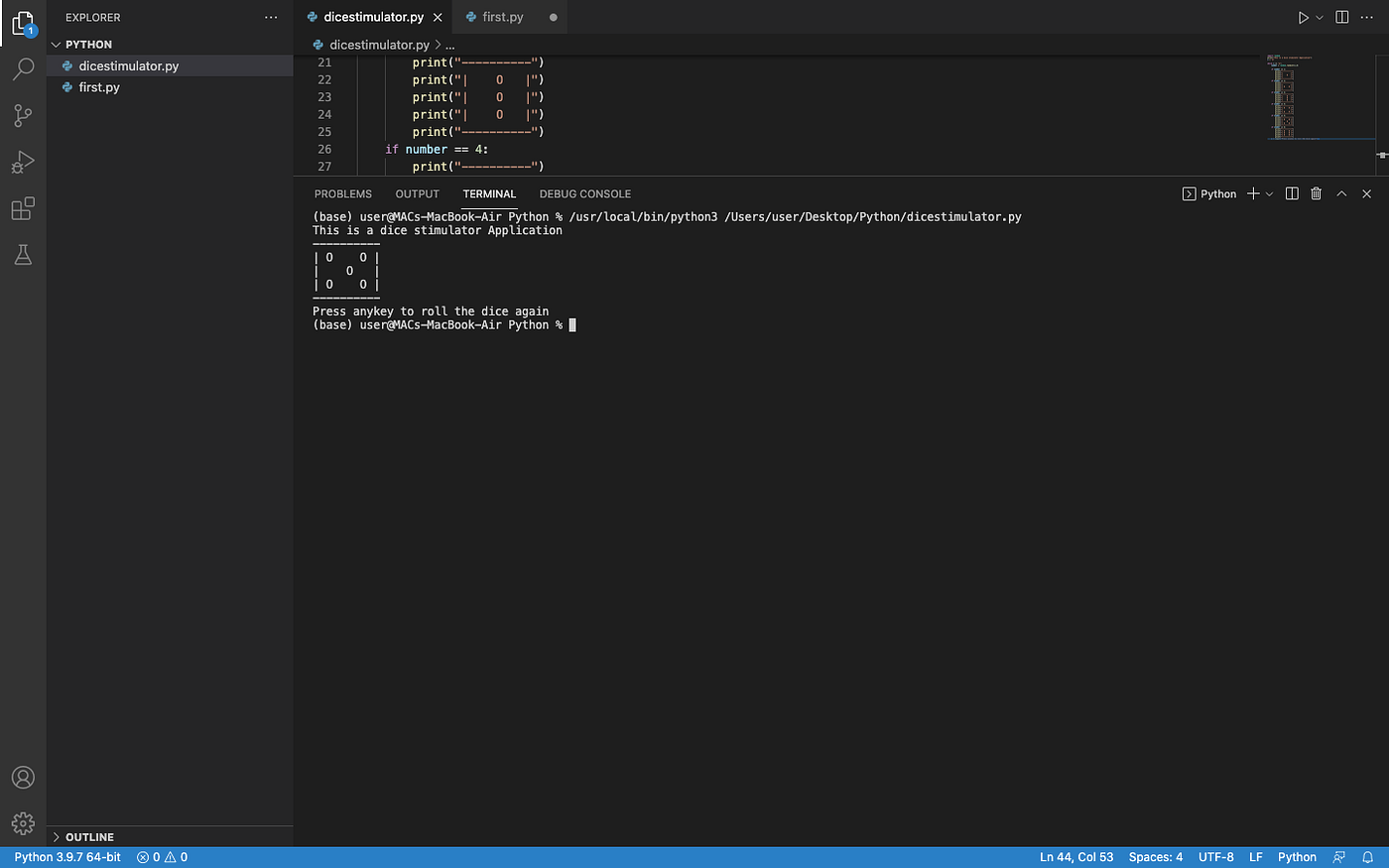Open the Manage gear icon
The image size is (1389, 868).
pyautogui.click(x=23, y=822)
